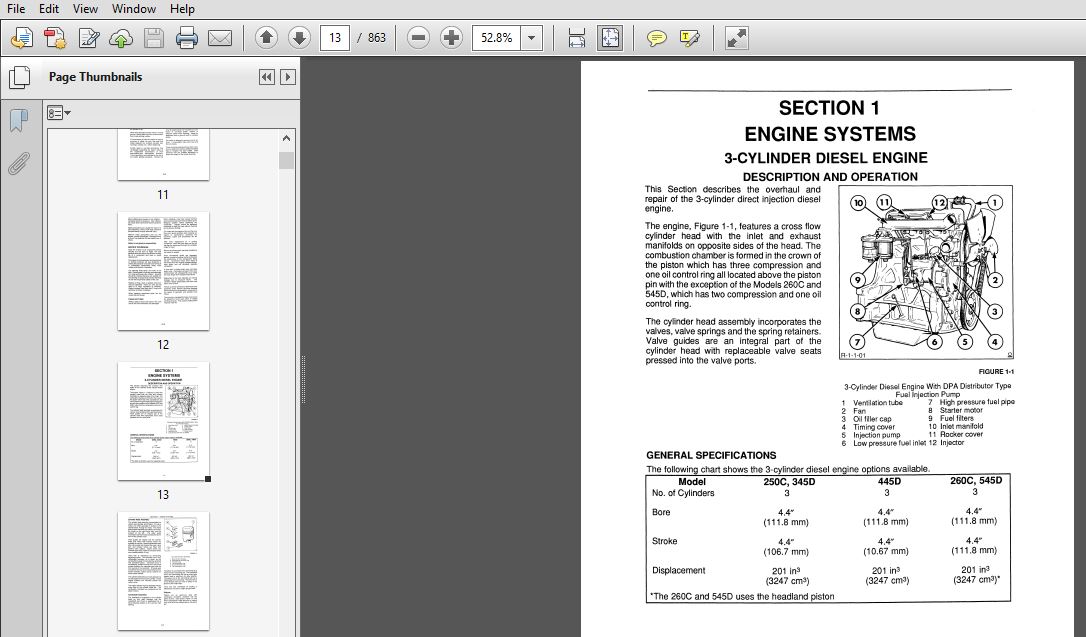Click the Save floppy disk icon
1086x637 pixels.
click(x=154, y=38)
